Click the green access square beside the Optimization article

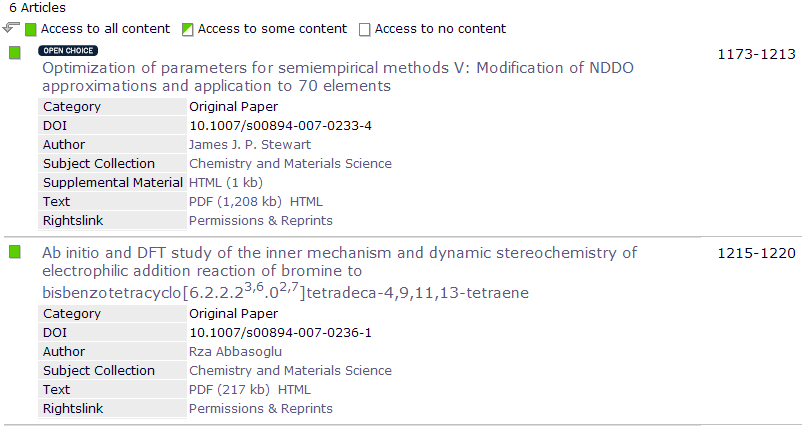[14, 53]
